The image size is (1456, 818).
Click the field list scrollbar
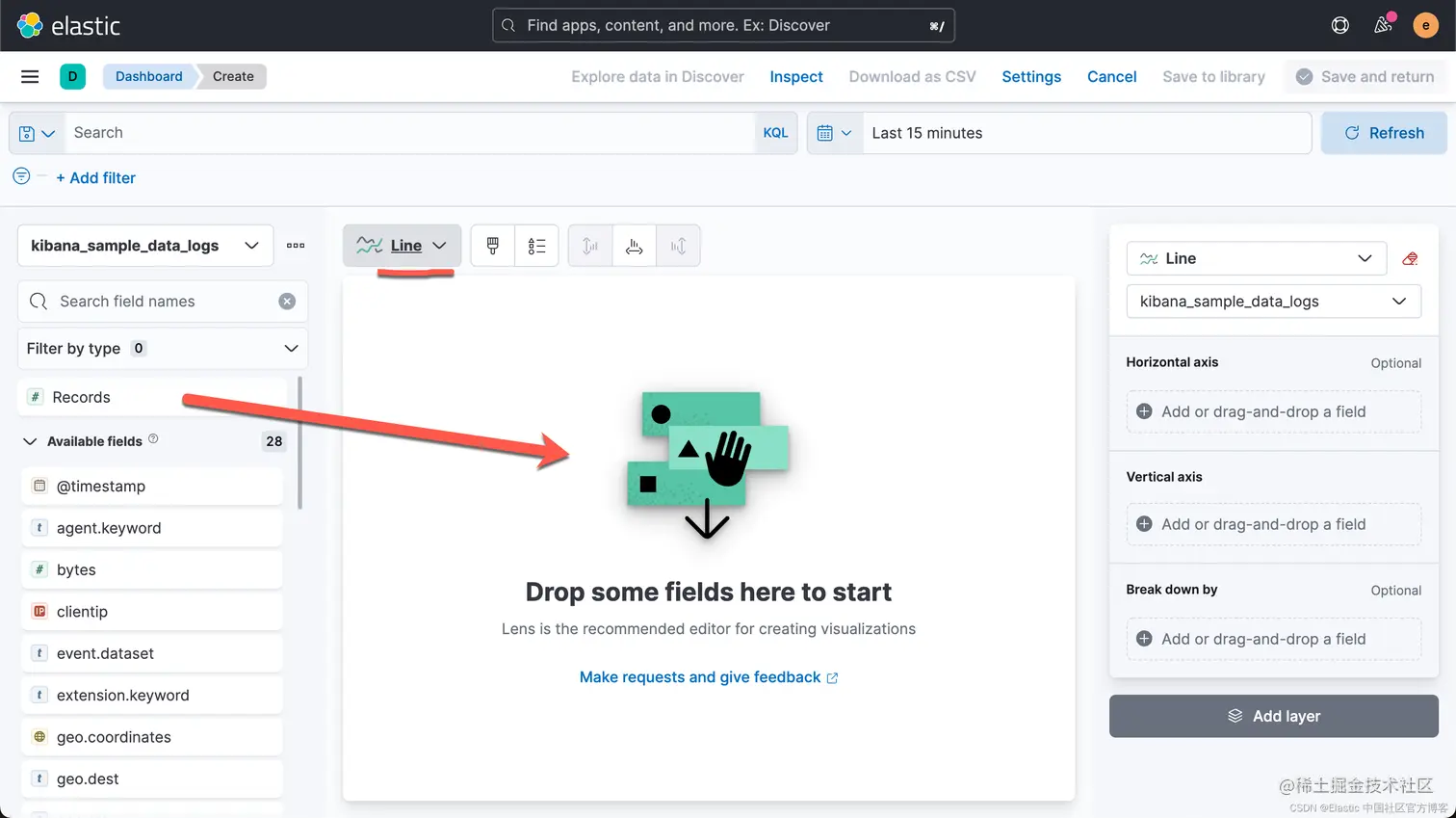[x=299, y=442]
